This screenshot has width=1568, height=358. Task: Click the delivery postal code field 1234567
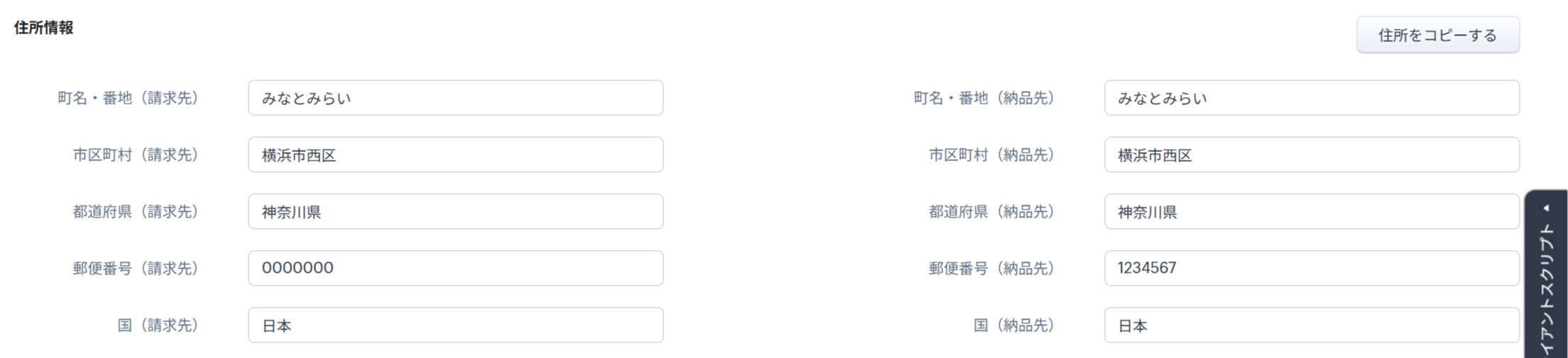(1311, 268)
